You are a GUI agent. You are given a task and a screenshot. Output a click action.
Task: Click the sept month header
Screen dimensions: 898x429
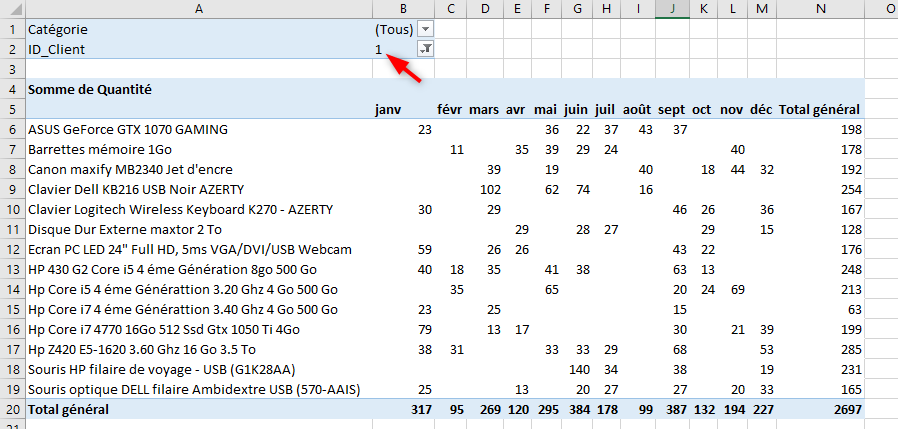coord(672,109)
